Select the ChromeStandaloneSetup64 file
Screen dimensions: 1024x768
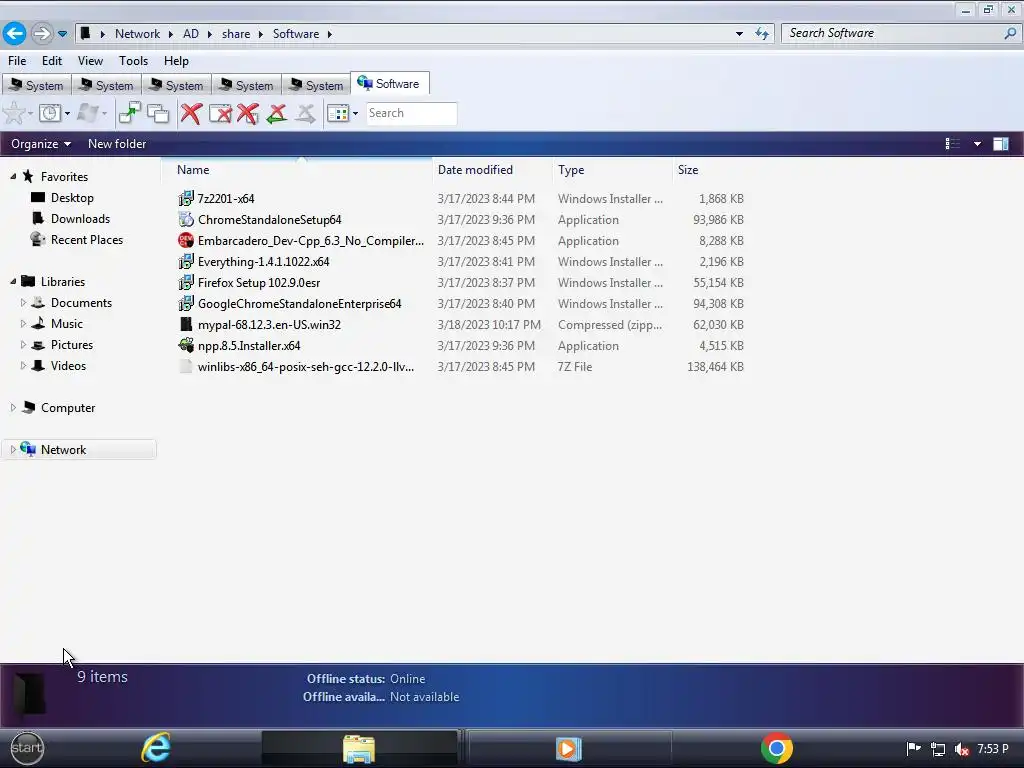270,219
